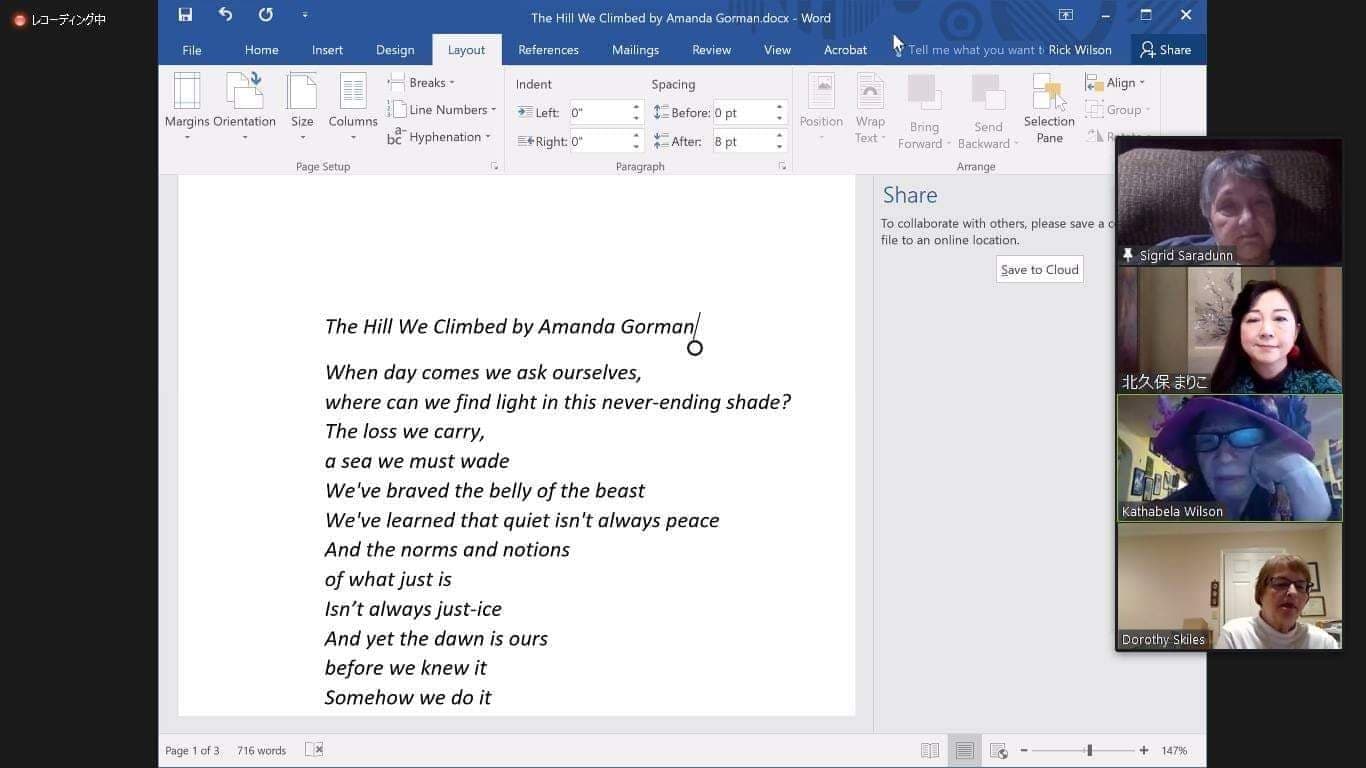Increase the Indent Left value
Viewport: 1366px width, 768px height.
pos(636,107)
